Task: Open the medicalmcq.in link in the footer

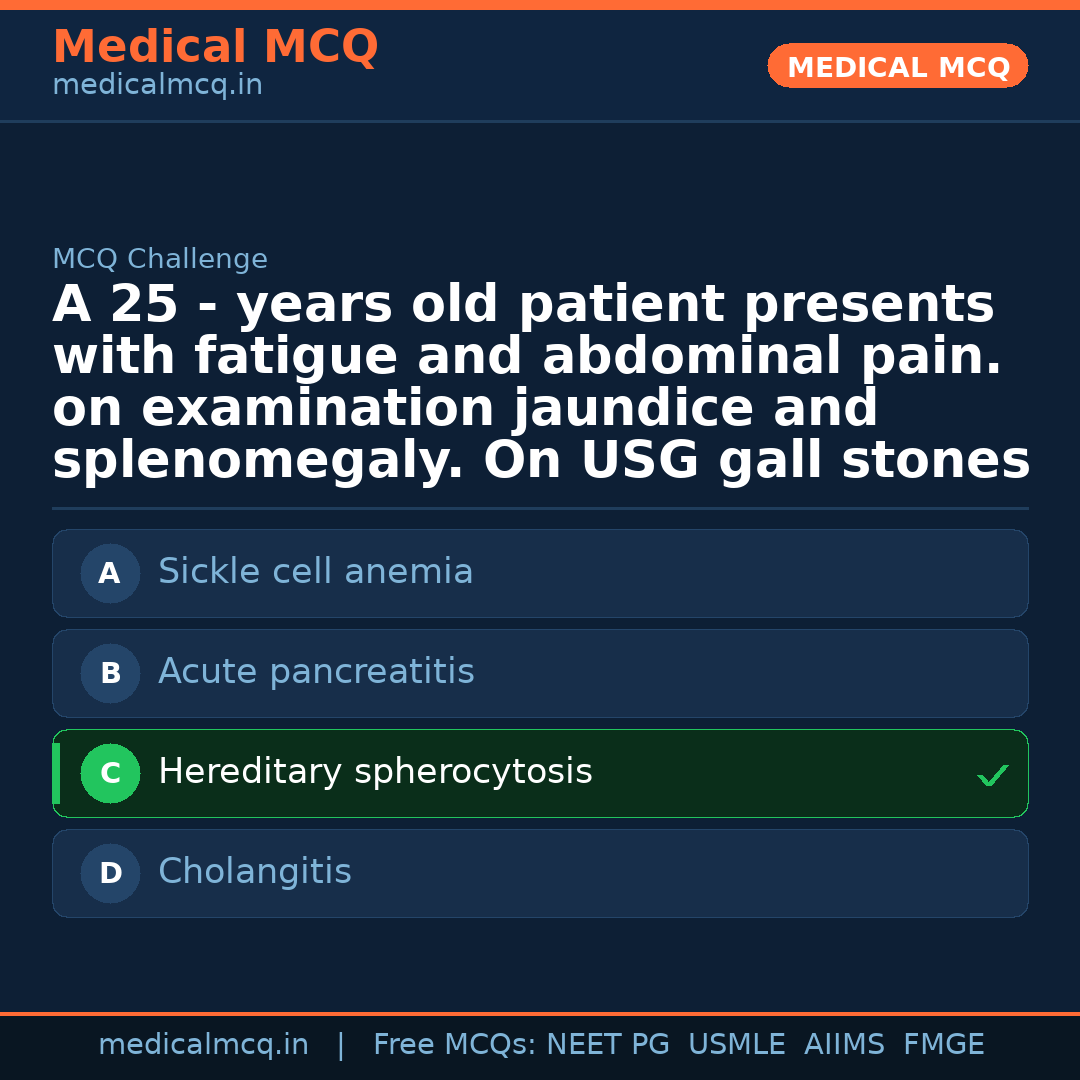Action: pos(203,1045)
